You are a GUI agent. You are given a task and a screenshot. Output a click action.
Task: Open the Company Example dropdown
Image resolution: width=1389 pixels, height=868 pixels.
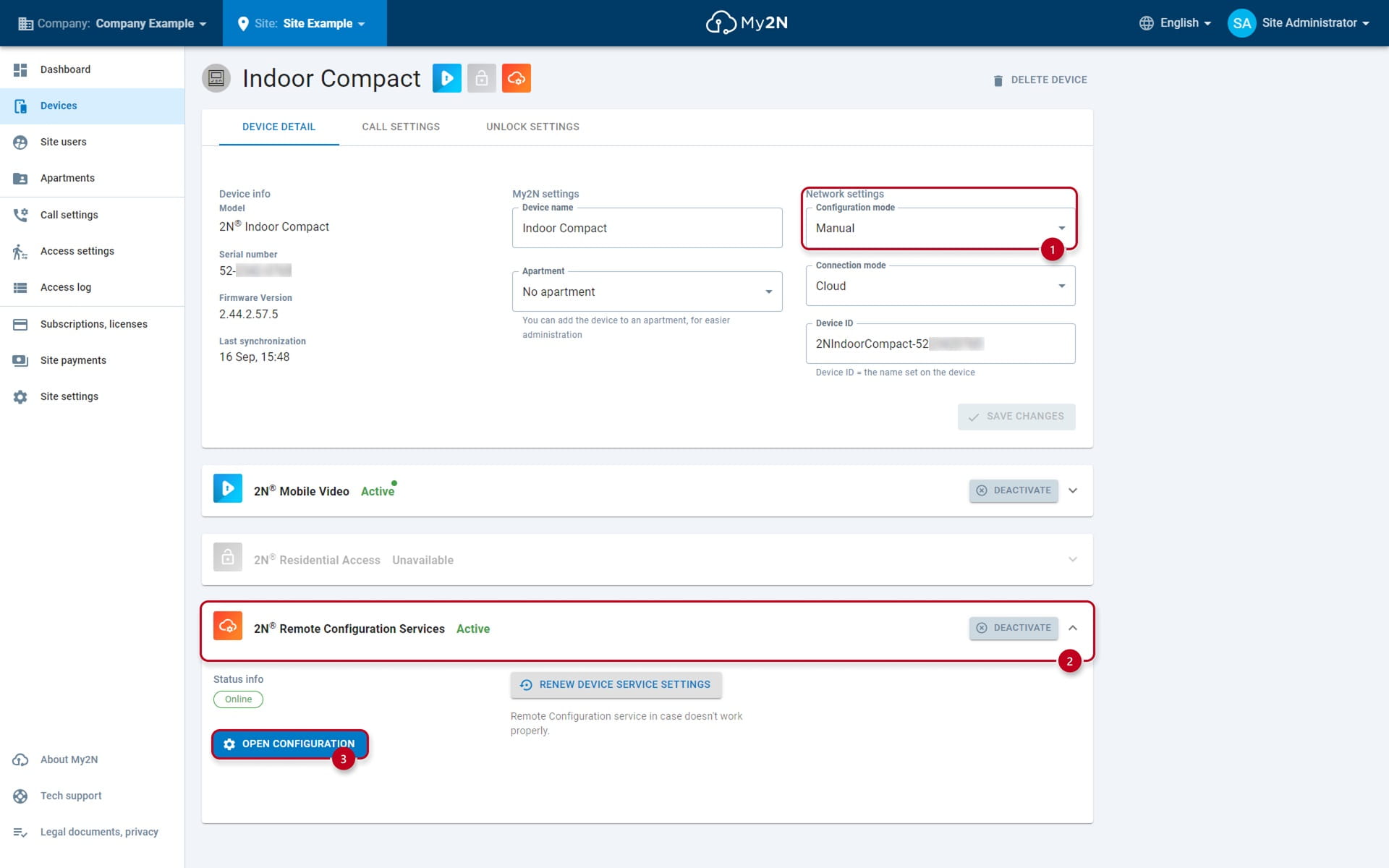point(112,23)
